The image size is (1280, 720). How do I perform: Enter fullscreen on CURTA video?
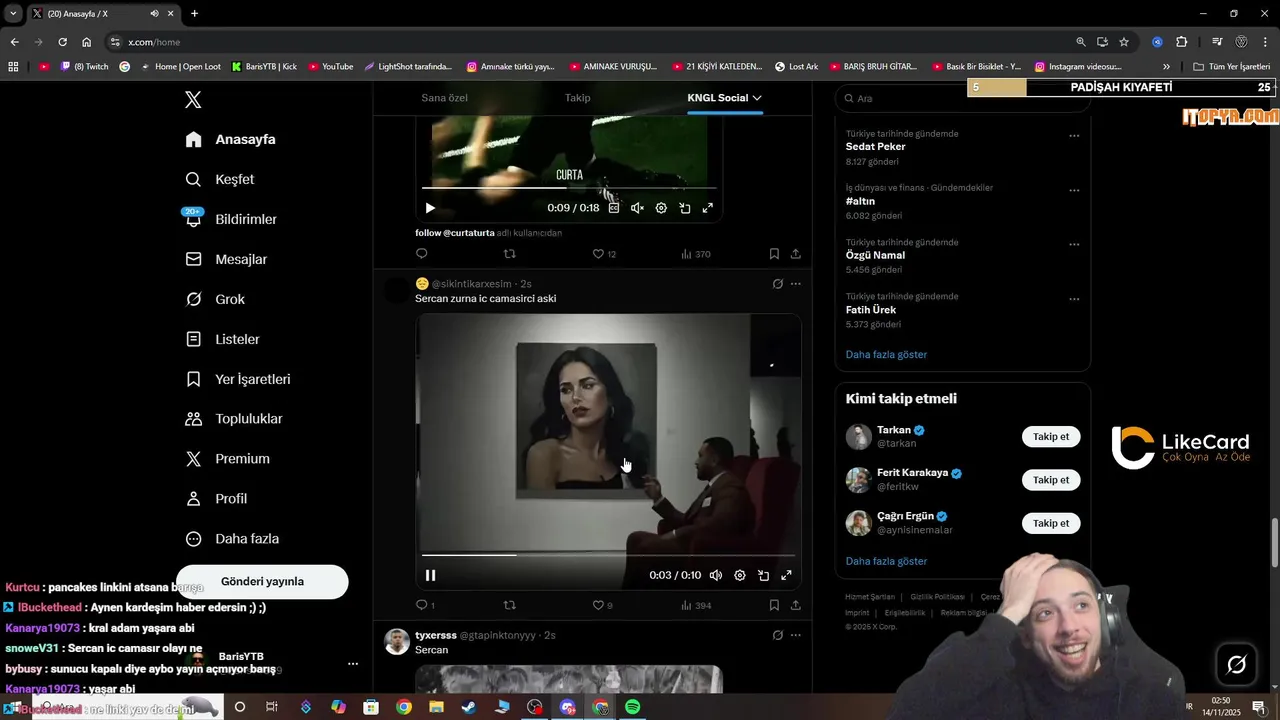click(x=708, y=208)
